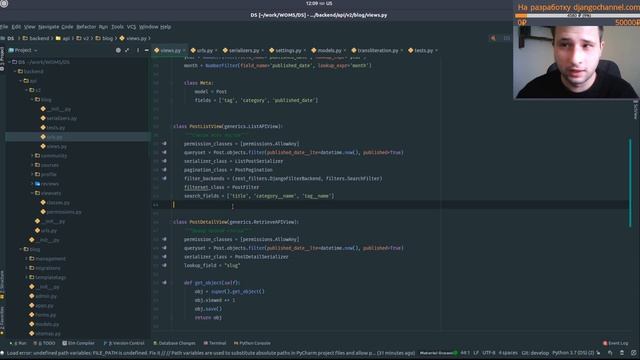640x360 pixels.
Task: Switch to the urls.py editor tab
Action: tap(203, 50)
